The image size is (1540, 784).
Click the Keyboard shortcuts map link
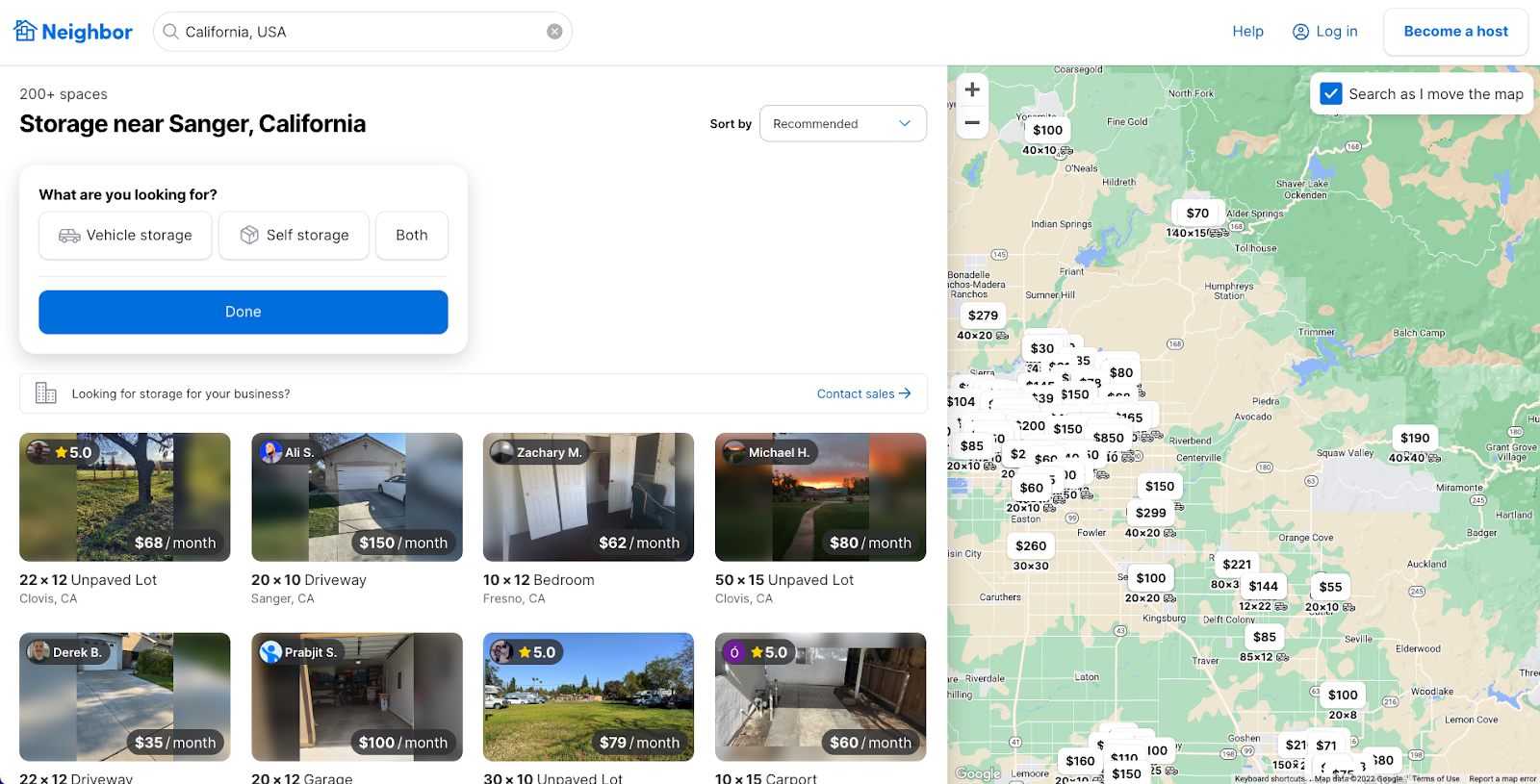[1270, 779]
